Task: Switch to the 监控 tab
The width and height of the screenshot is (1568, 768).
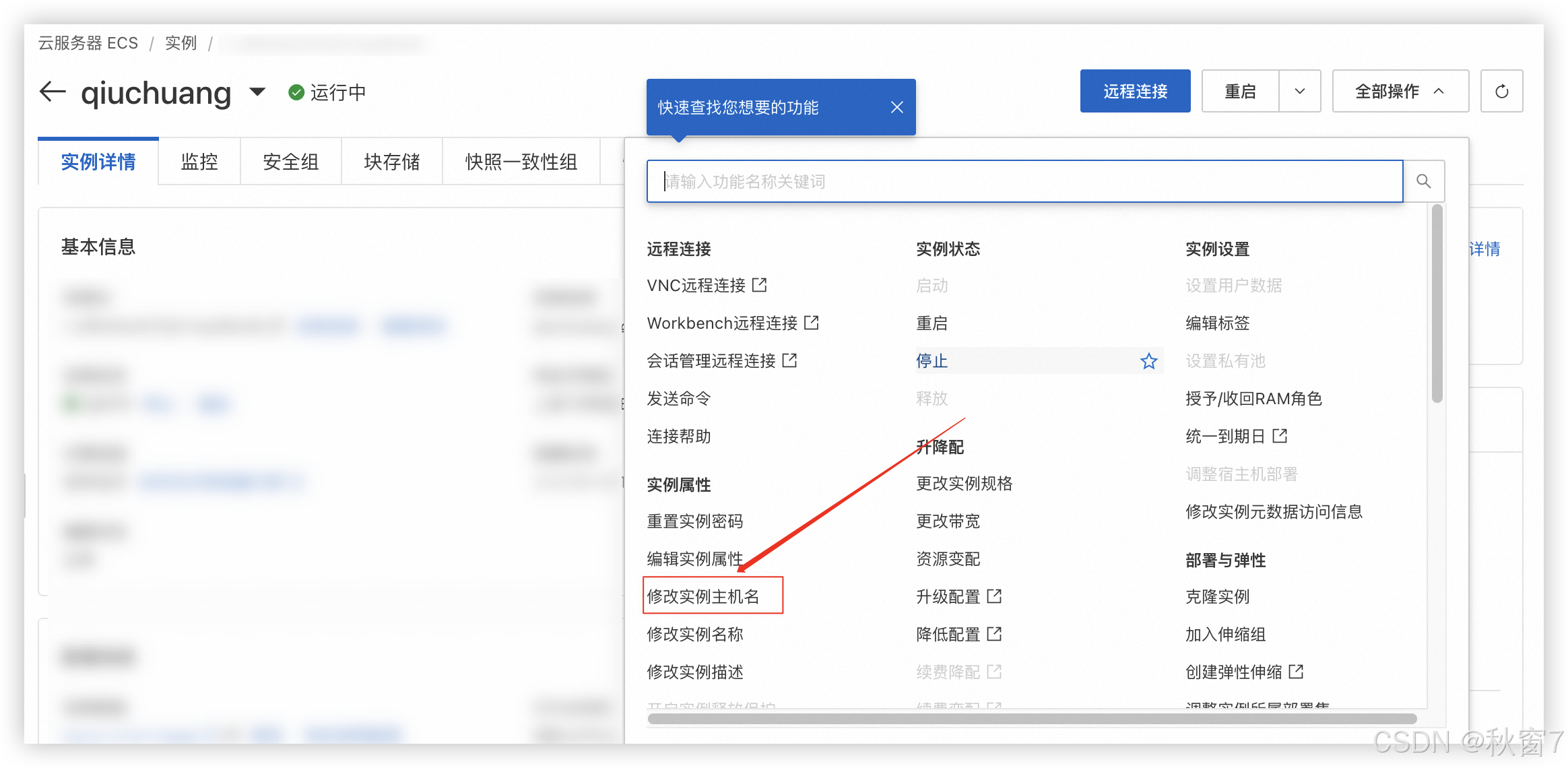Action: tap(199, 162)
